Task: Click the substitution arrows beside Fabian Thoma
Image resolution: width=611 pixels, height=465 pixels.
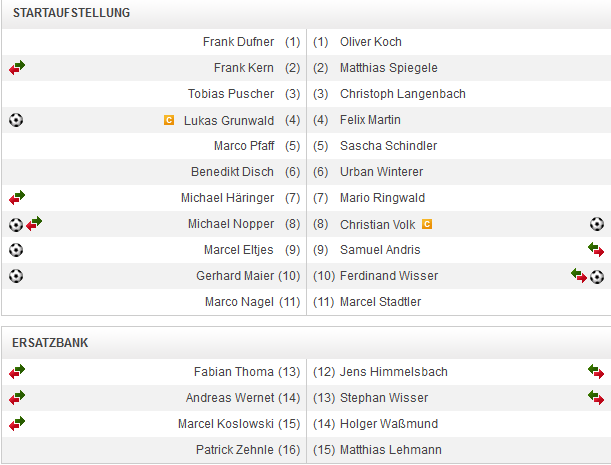Action: point(17,372)
